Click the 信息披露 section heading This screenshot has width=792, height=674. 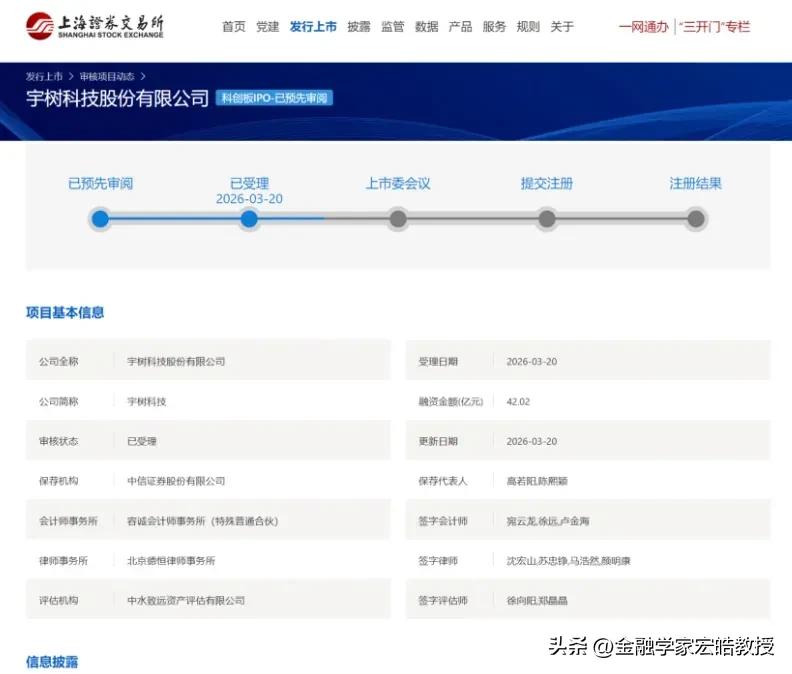coord(52,662)
